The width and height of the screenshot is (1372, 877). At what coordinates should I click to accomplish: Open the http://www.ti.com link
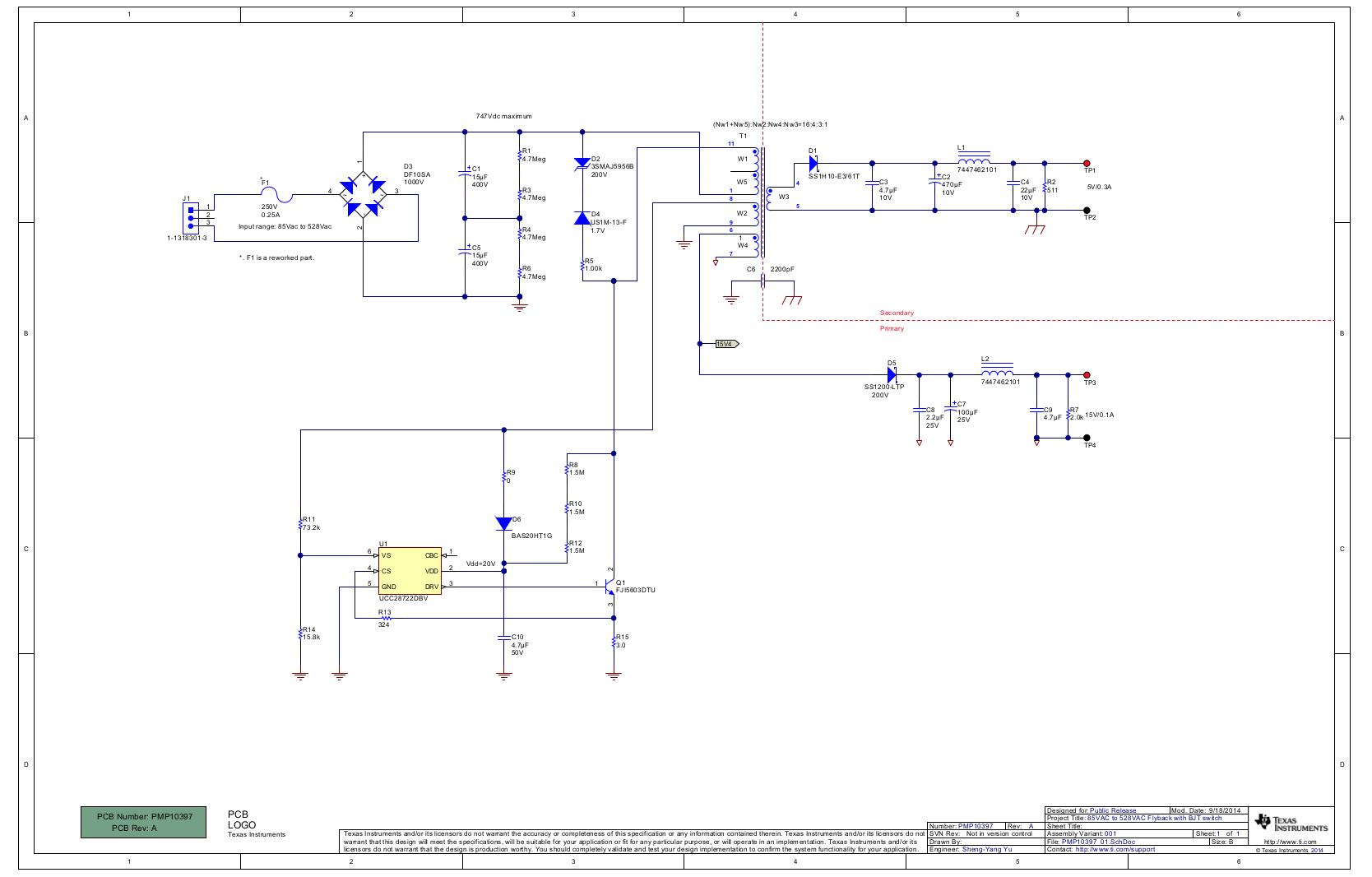(x=1289, y=841)
